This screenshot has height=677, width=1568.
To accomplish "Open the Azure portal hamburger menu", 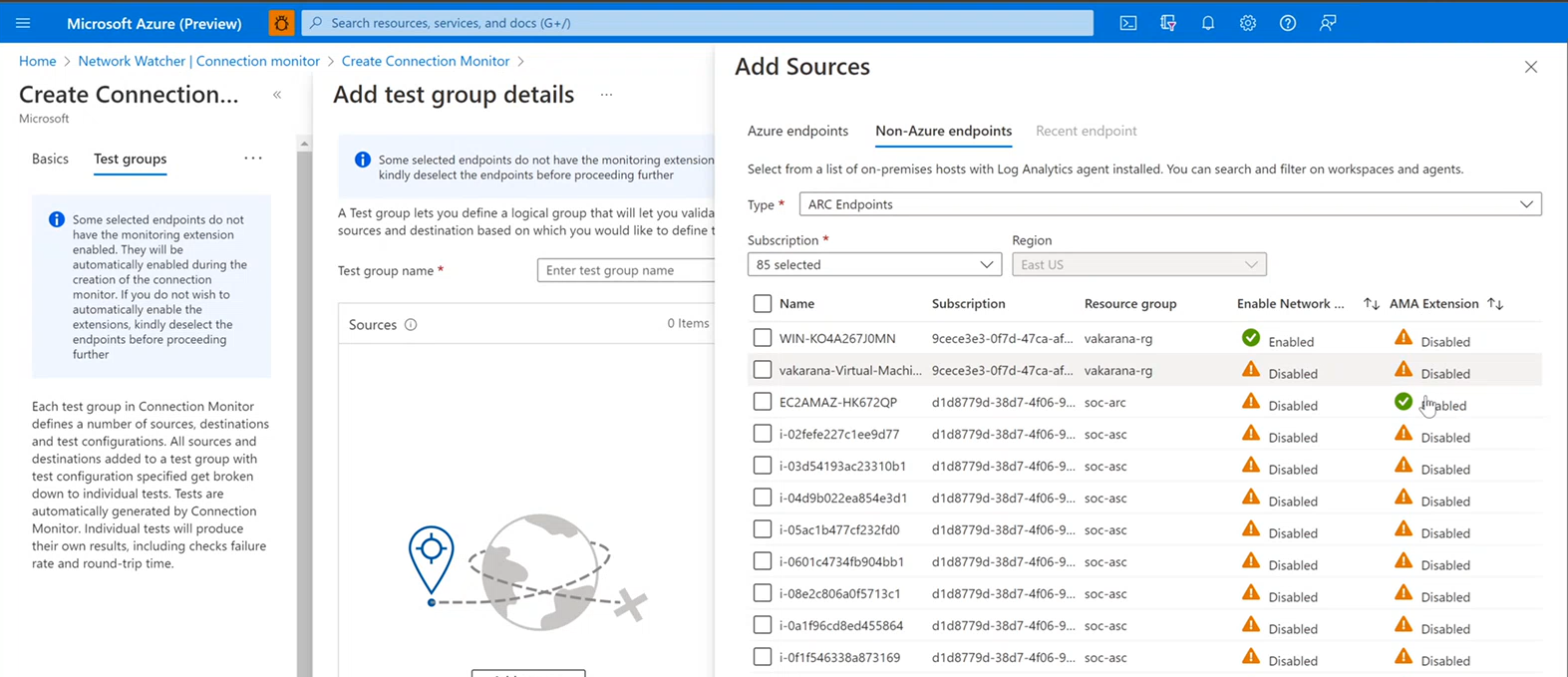I will click(23, 23).
